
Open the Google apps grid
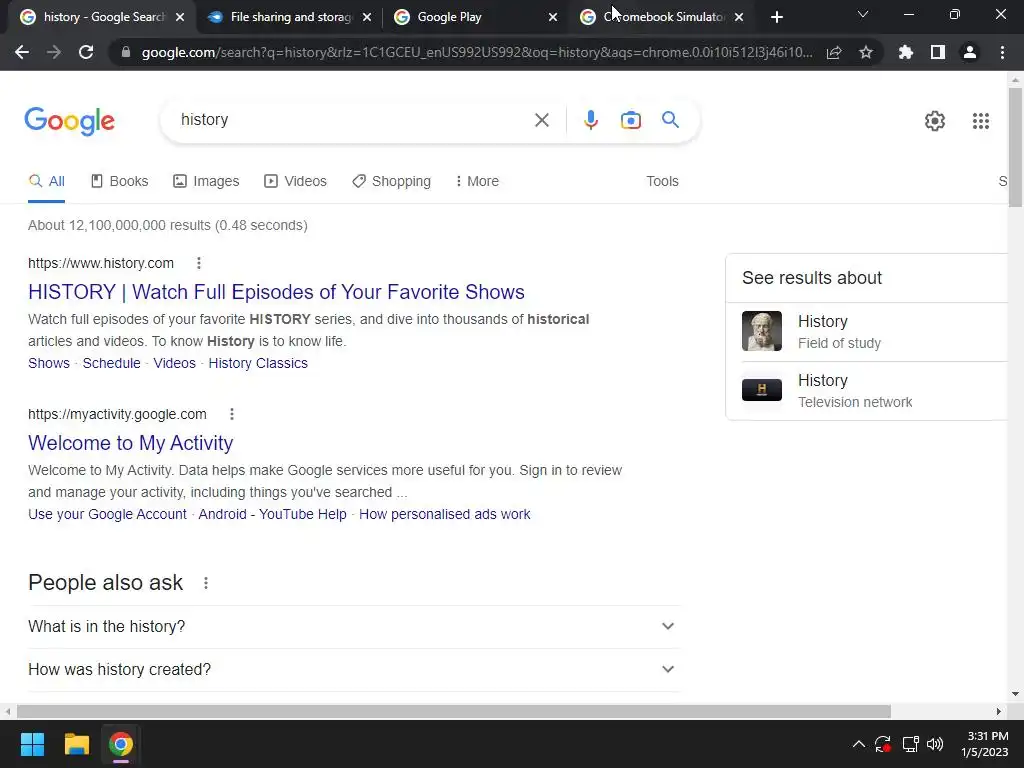pyautogui.click(x=980, y=121)
